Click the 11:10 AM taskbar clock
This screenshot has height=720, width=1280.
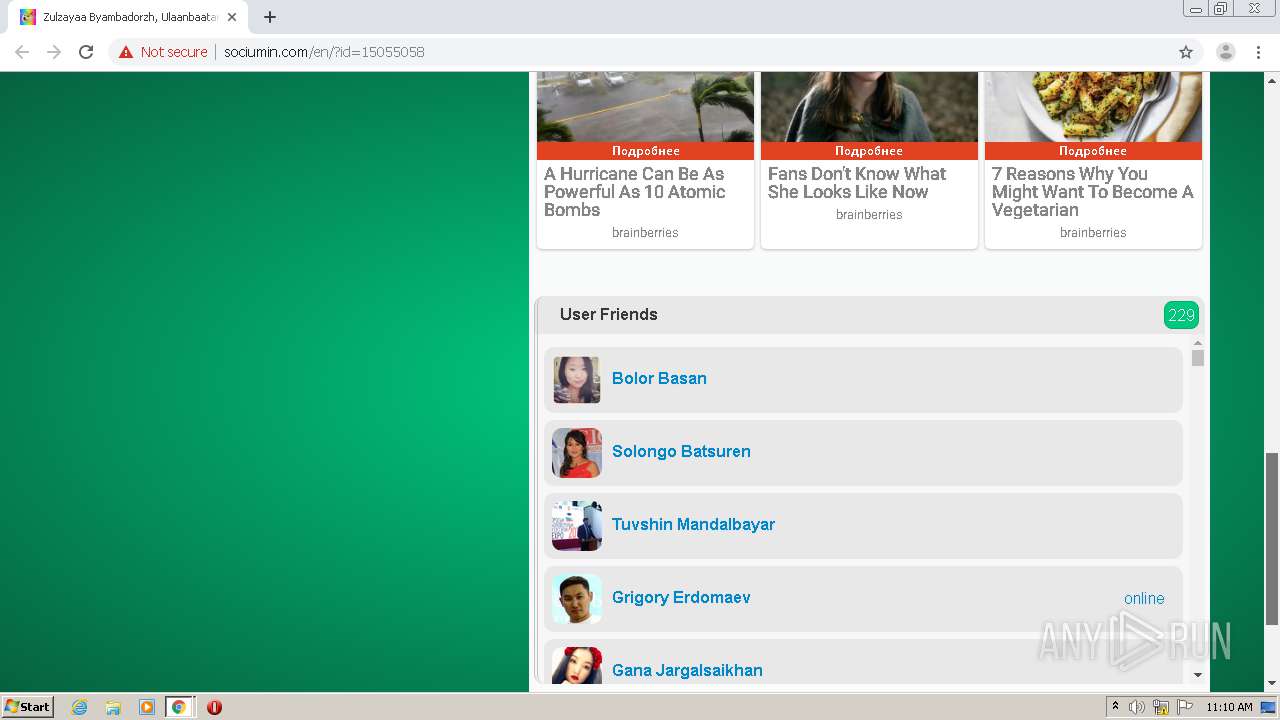click(x=1229, y=707)
